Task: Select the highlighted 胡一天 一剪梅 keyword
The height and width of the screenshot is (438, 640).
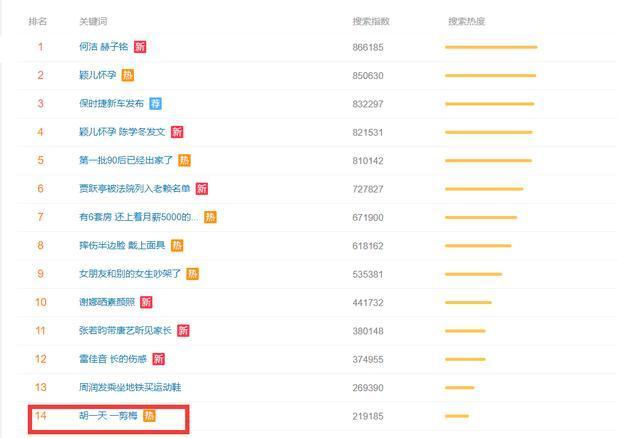Action: pos(108,416)
